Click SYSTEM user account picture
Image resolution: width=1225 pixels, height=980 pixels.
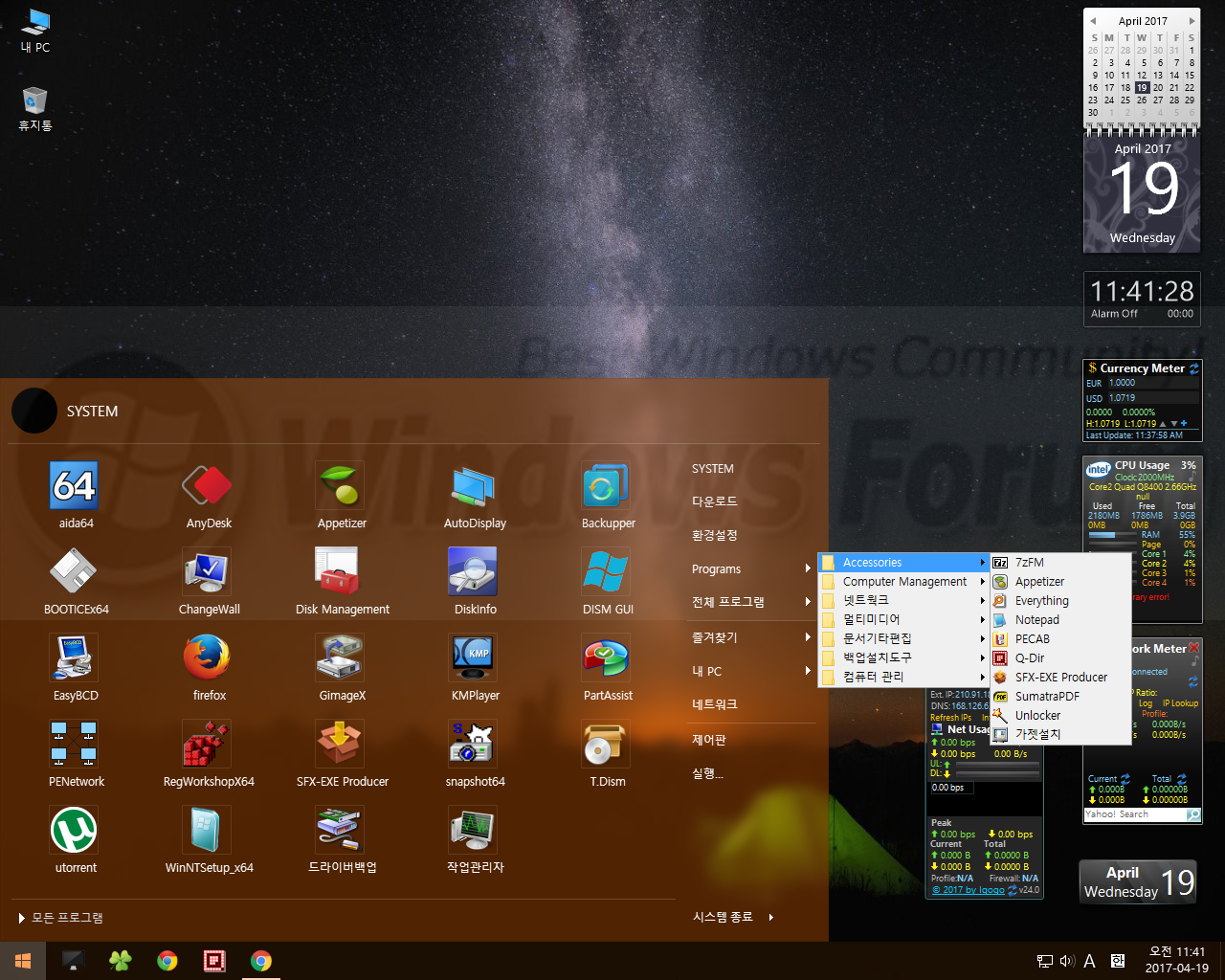click(34, 412)
